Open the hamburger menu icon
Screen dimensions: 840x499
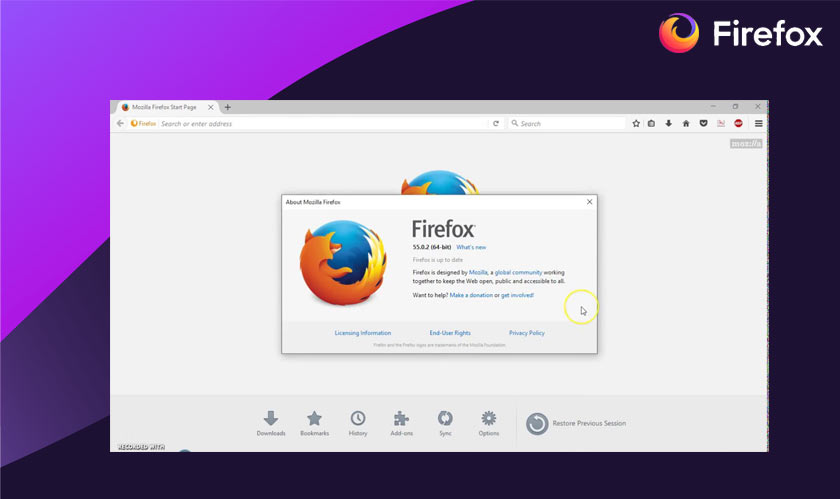[x=759, y=123]
